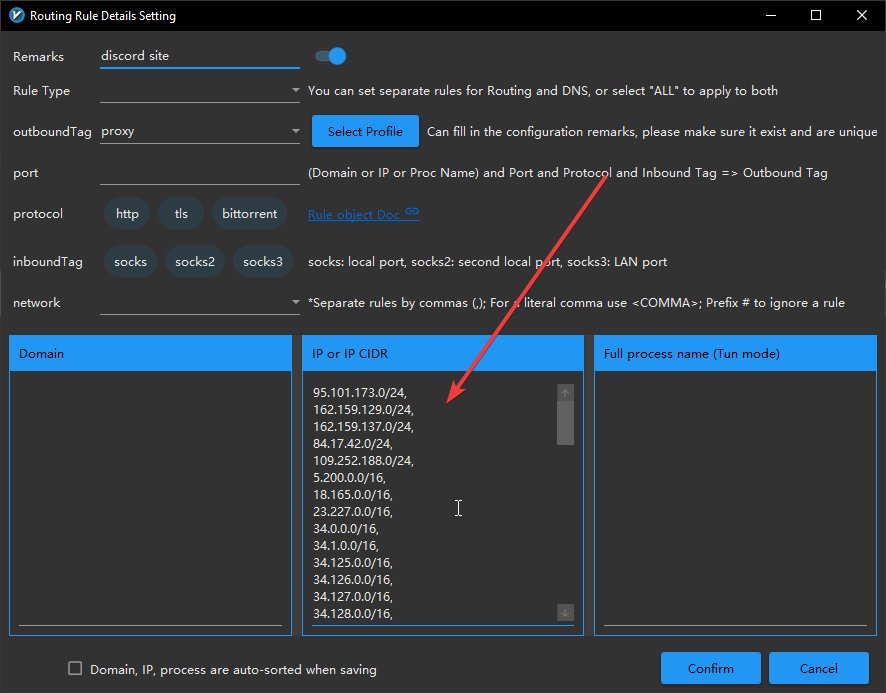886x693 pixels.
Task: Click the link icon beside Rule object Doc
Action: coord(412,212)
